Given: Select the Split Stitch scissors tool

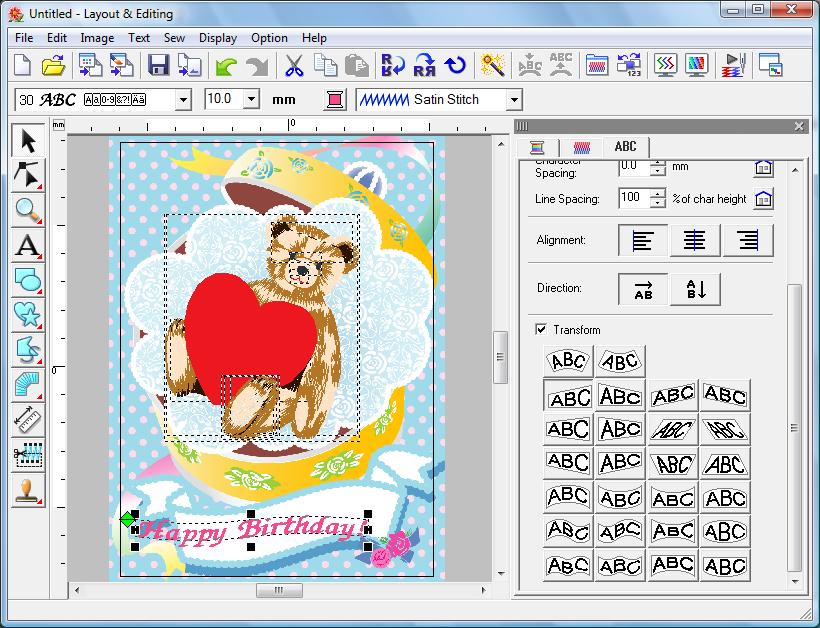Looking at the screenshot, I should [28, 455].
